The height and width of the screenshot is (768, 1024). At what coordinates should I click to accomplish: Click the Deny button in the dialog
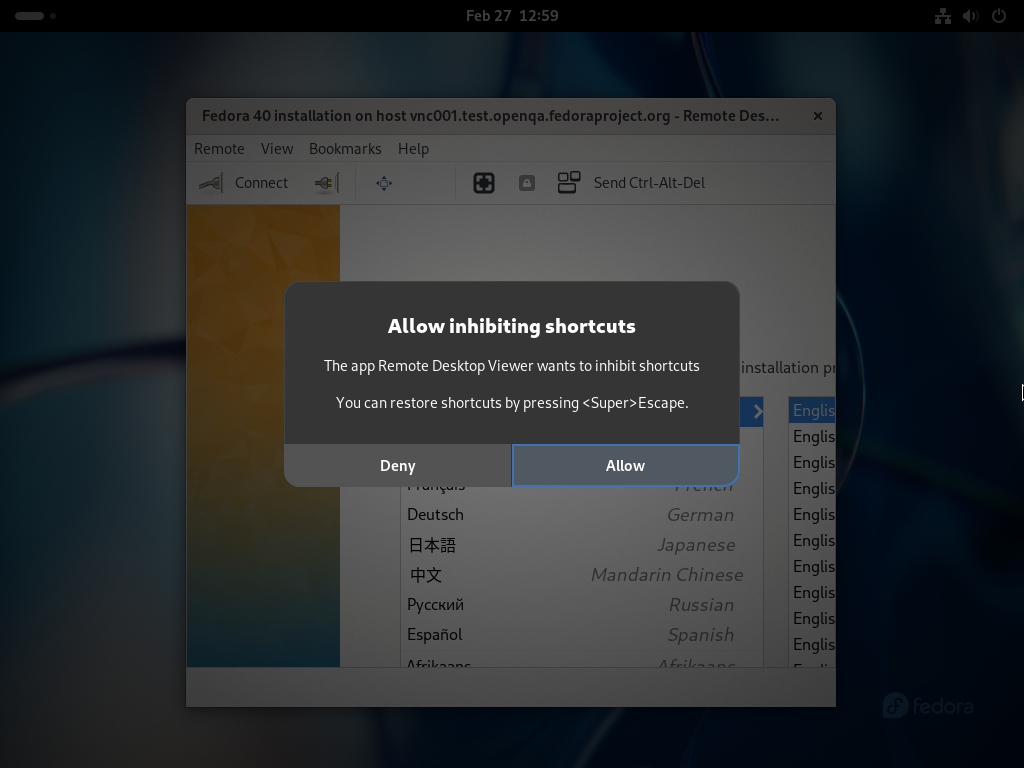(398, 466)
